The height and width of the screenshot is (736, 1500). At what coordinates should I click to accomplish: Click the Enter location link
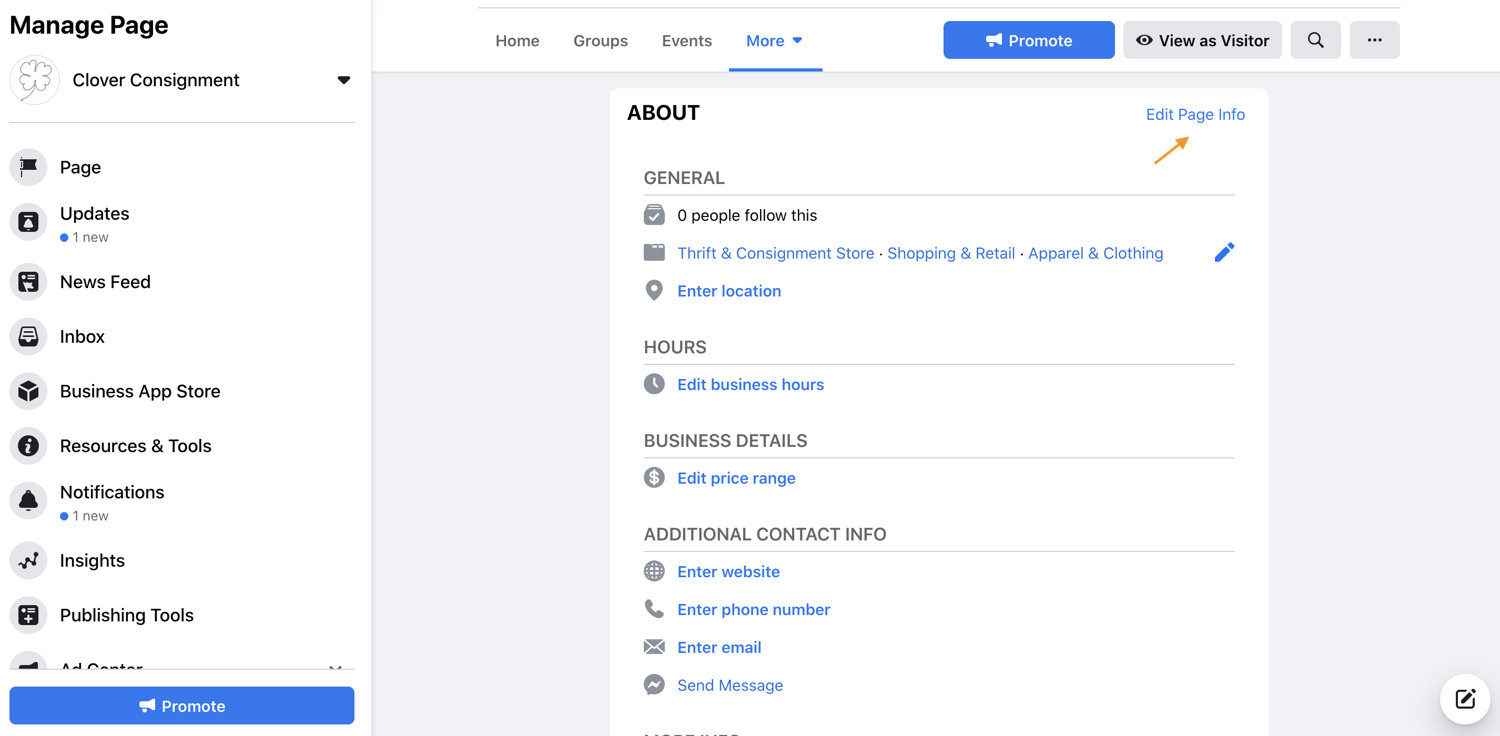click(729, 291)
